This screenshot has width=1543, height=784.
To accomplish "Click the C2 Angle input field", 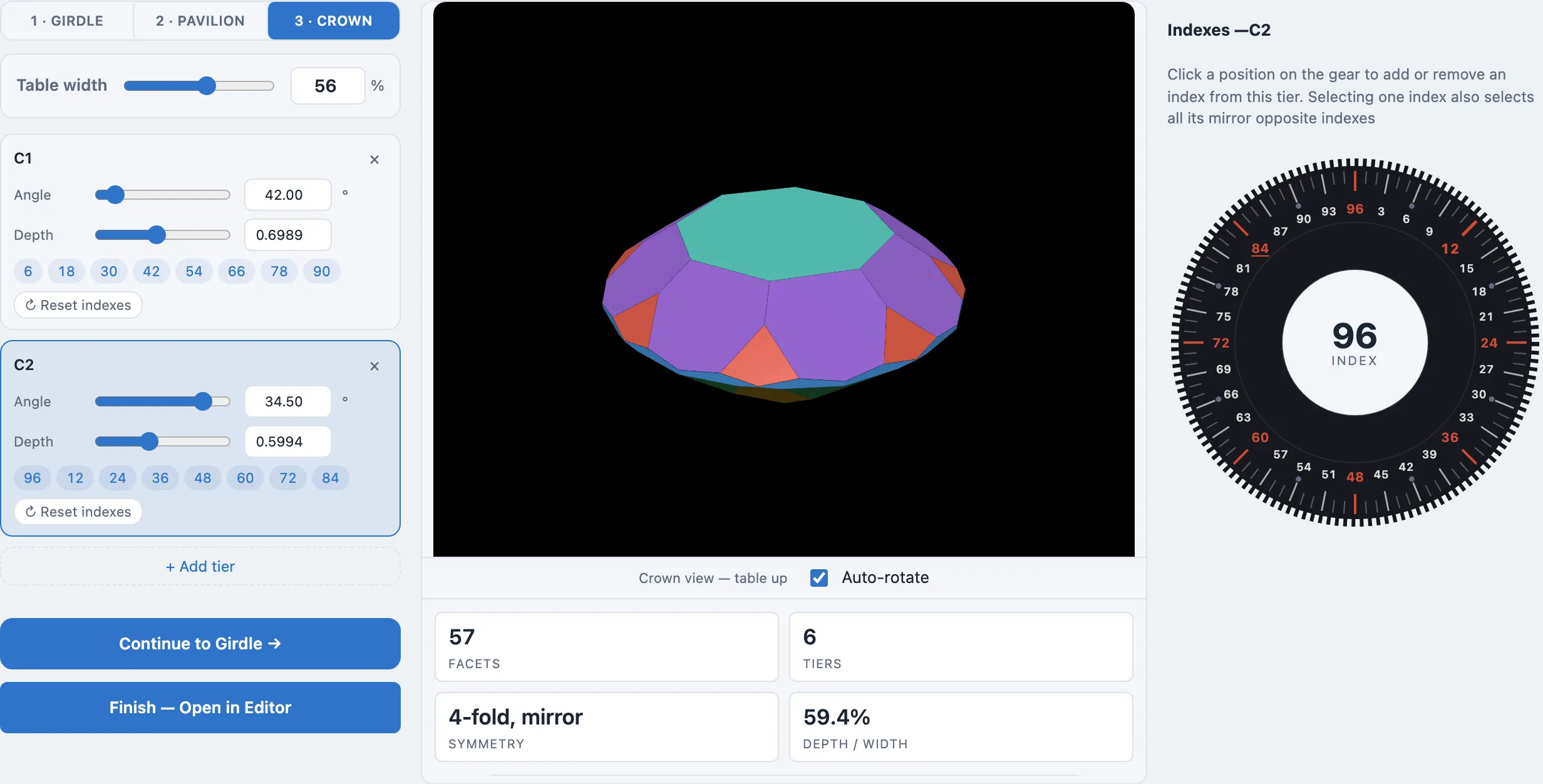I will pos(287,401).
